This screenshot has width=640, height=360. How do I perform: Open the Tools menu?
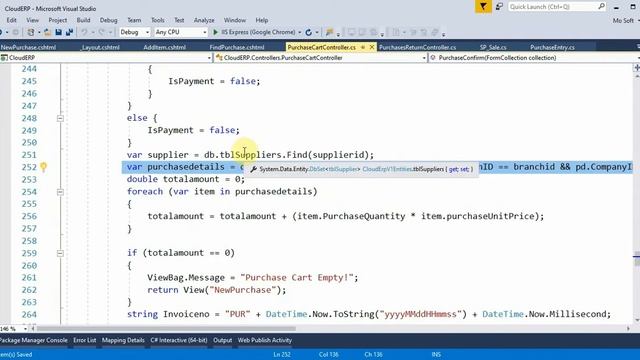[x=158, y=20]
